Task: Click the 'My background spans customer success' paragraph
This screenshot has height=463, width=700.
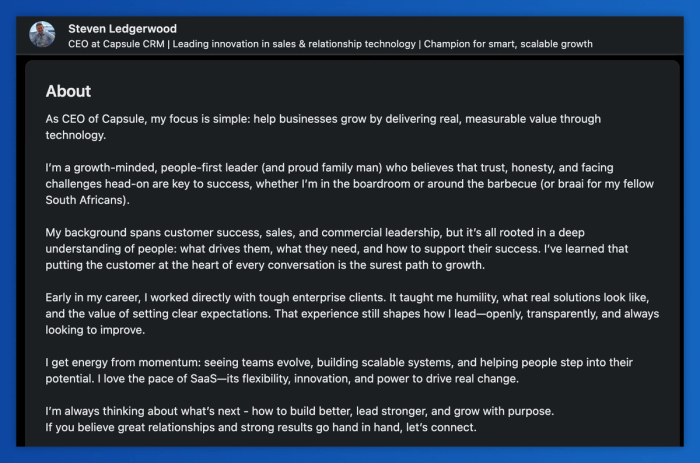Action: point(337,249)
